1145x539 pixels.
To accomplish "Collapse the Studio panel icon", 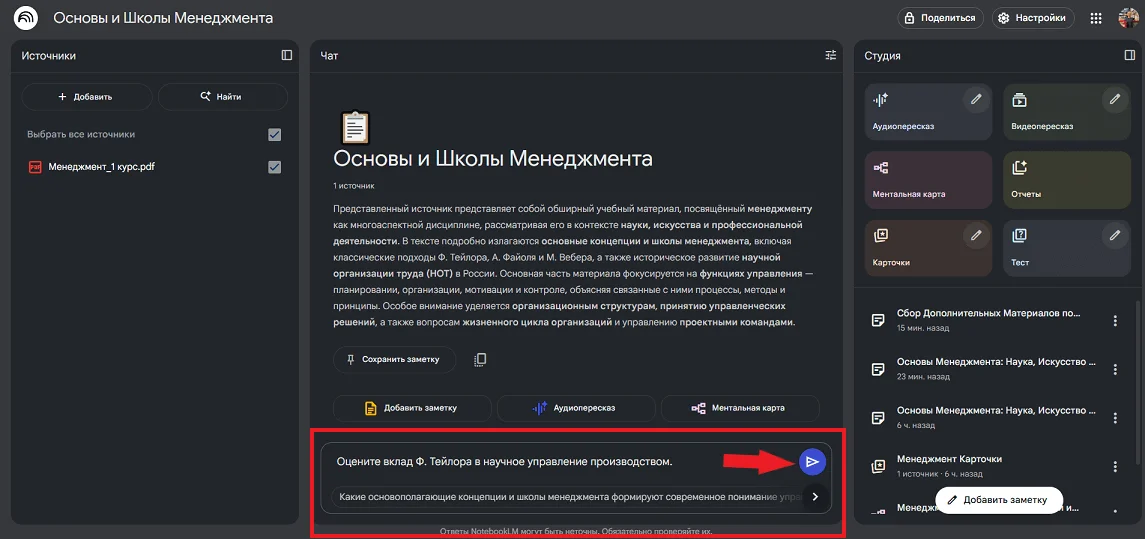I will (x=1130, y=55).
